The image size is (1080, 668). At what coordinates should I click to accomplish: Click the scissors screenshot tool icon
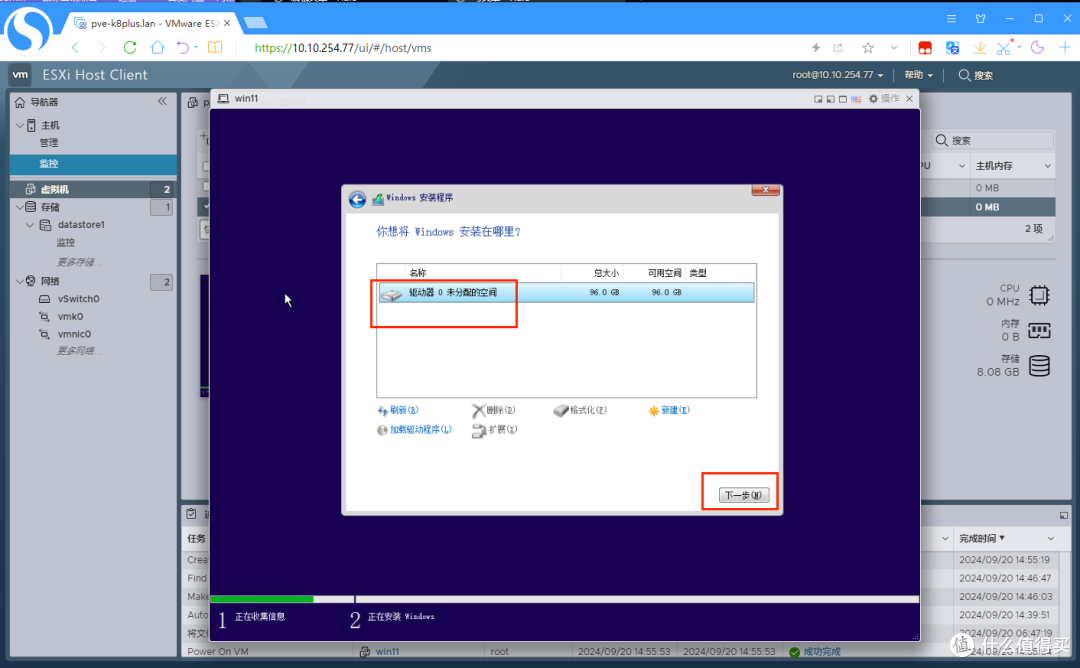tap(1004, 48)
